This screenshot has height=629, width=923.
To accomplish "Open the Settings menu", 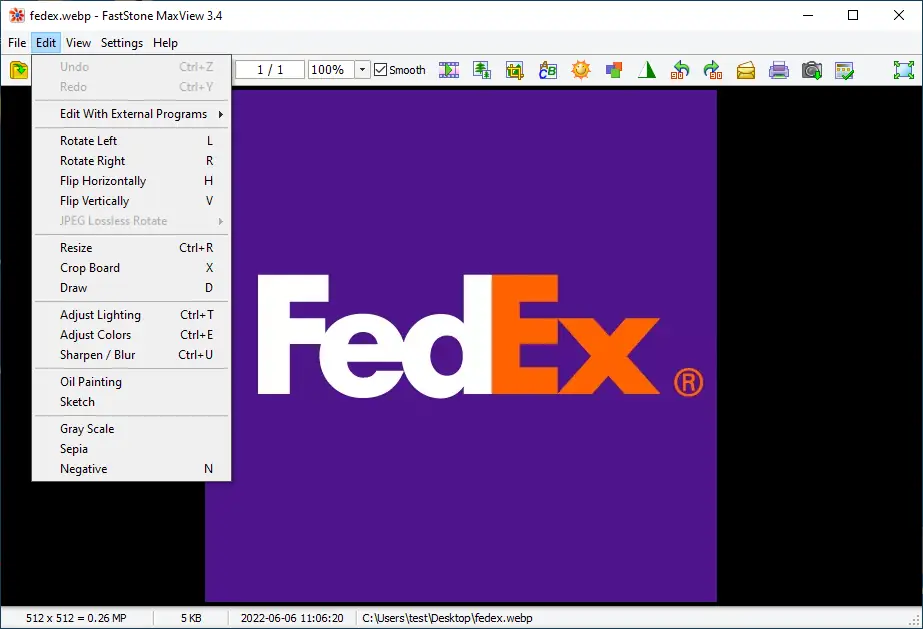I will (x=122, y=43).
